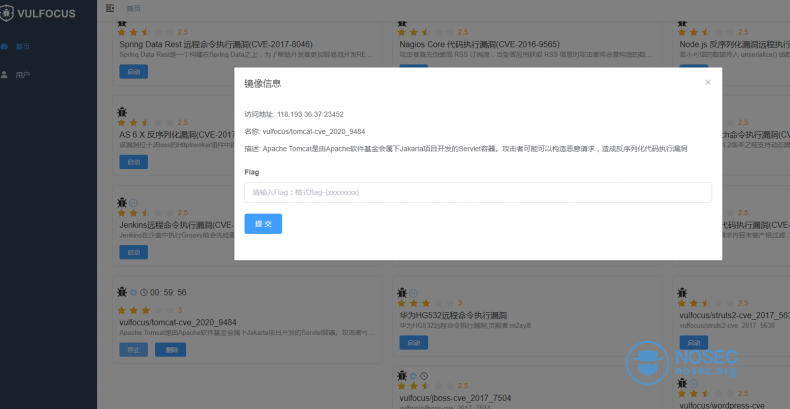The width and height of the screenshot is (790, 409).
Task: Click the bug icon on the struts2 card
Action: click(x=682, y=293)
